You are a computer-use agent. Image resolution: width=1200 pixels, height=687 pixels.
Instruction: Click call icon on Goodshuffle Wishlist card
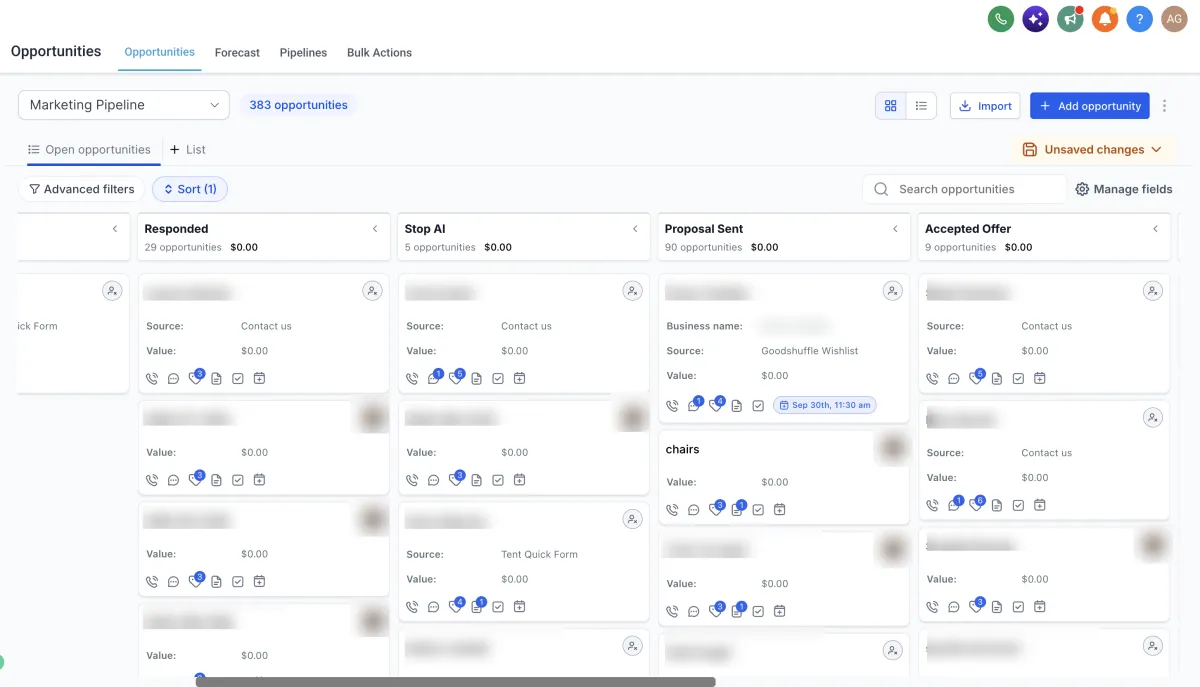[x=672, y=405]
